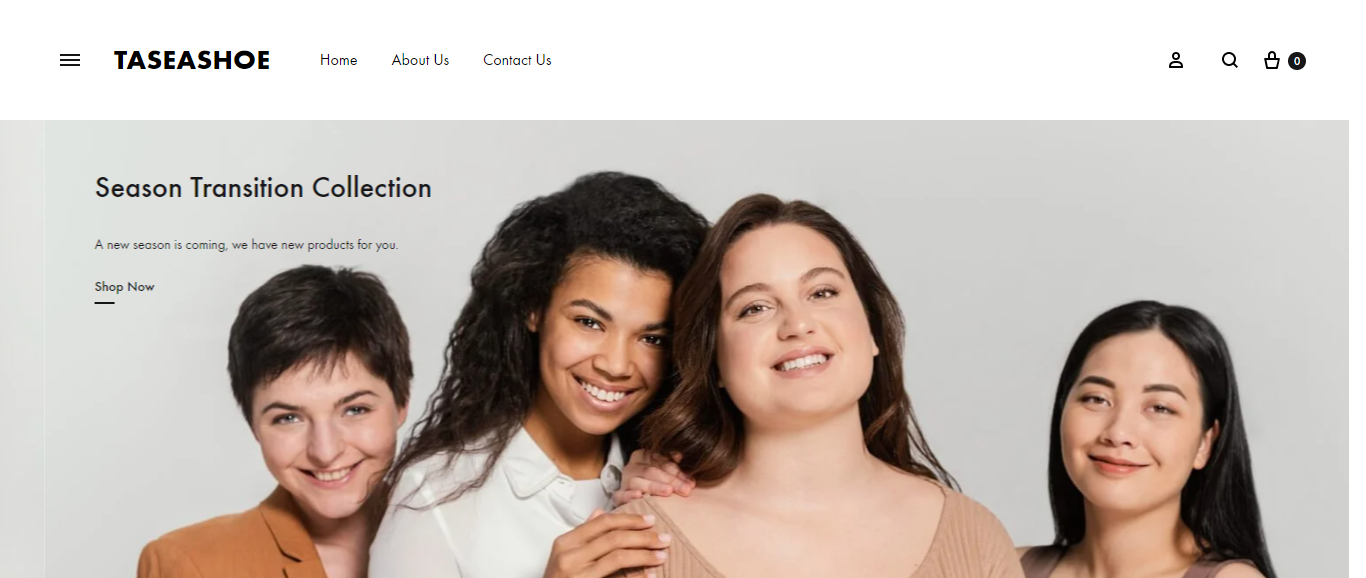Click the 'A new season is coming' description text
This screenshot has height=578, width=1366.
[x=246, y=245]
